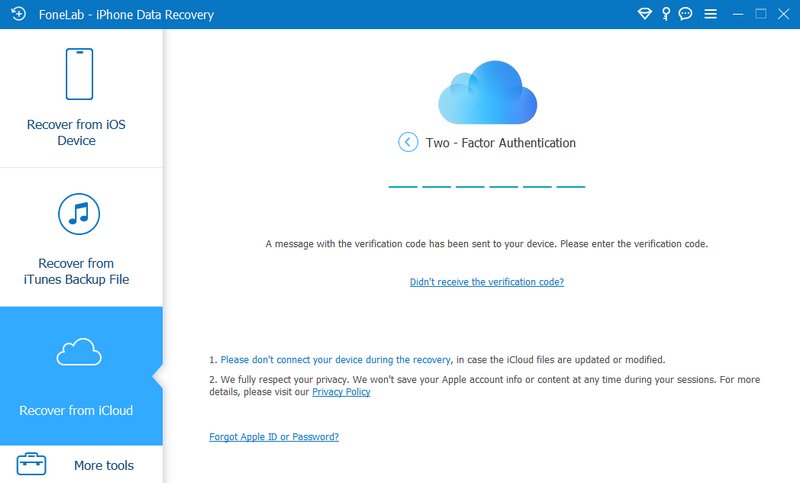This screenshot has width=800, height=483.
Task: Maximize the FoneLab window
Action: (x=761, y=14)
